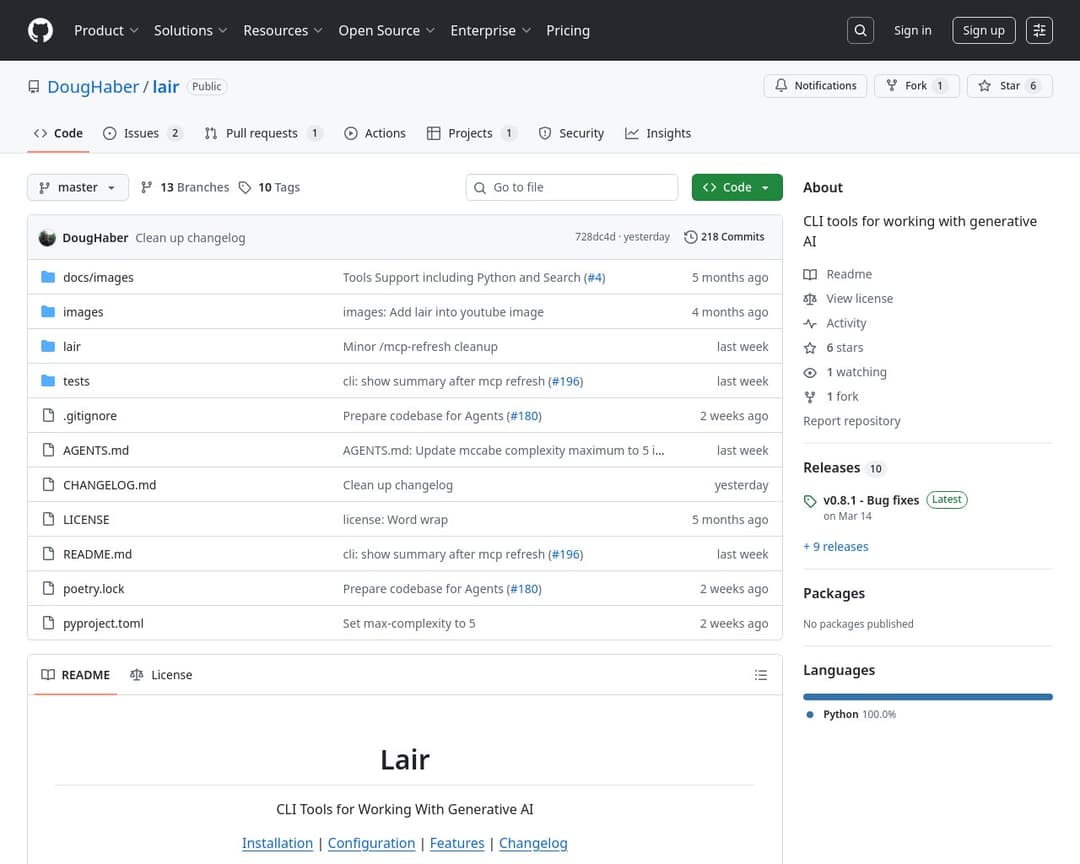The height and width of the screenshot is (864, 1080).
Task: Open the lair folder icon
Action: click(x=48, y=346)
